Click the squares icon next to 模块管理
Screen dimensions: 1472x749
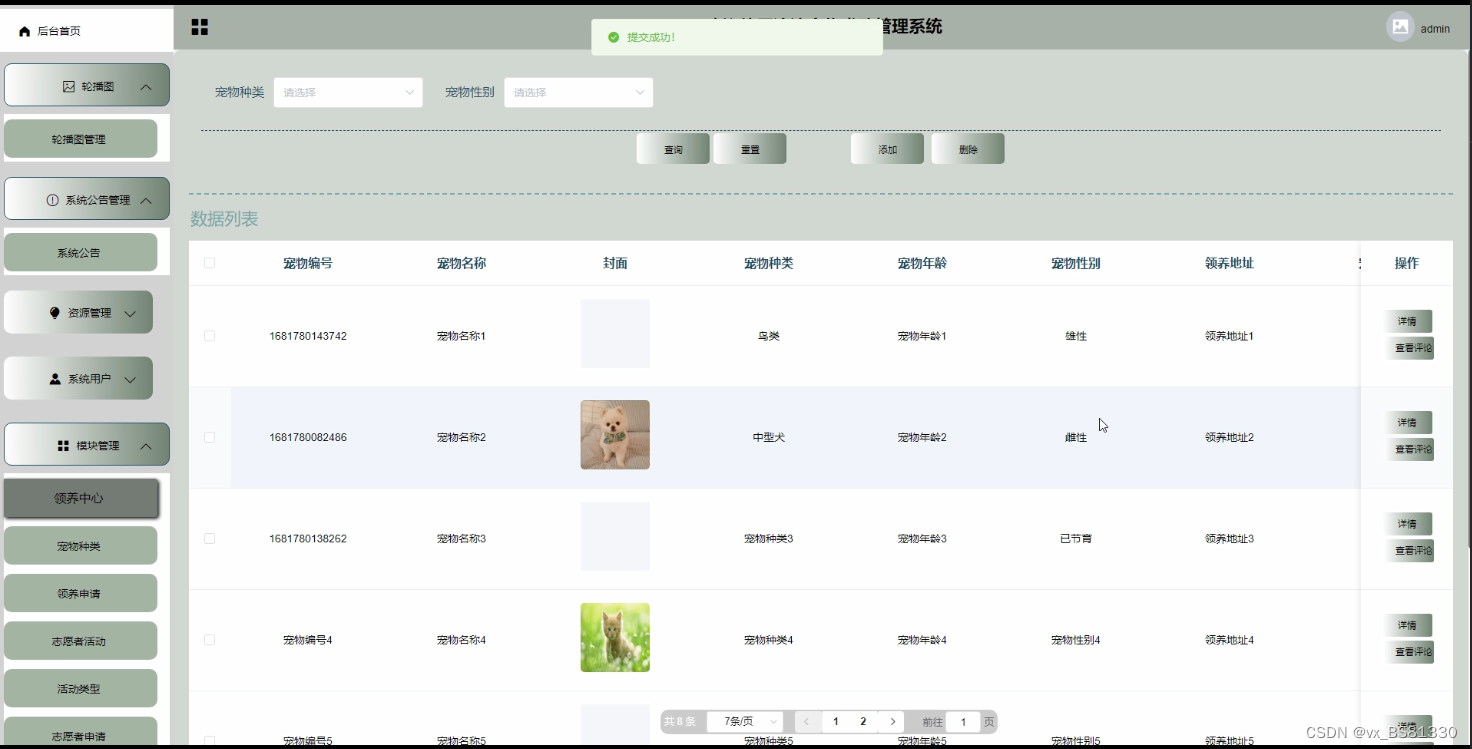[x=64, y=446]
